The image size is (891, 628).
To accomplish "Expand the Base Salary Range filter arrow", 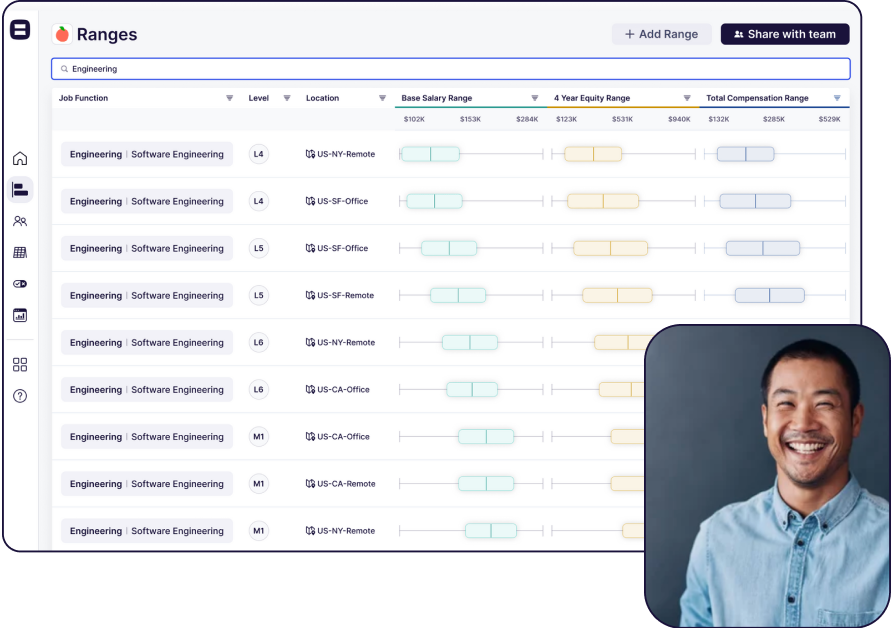I will pyautogui.click(x=534, y=98).
